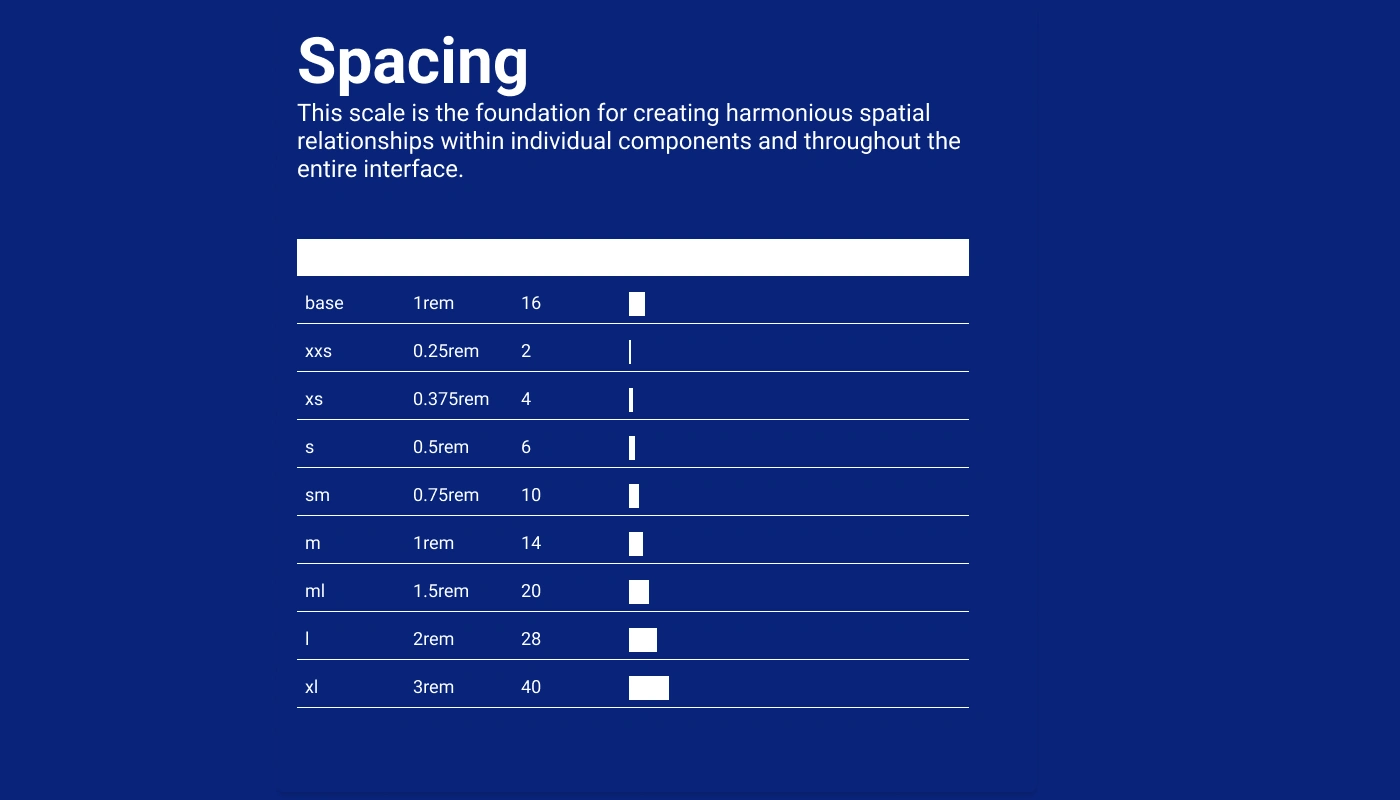
Task: Click the ml row preview bar
Action: 639,592
